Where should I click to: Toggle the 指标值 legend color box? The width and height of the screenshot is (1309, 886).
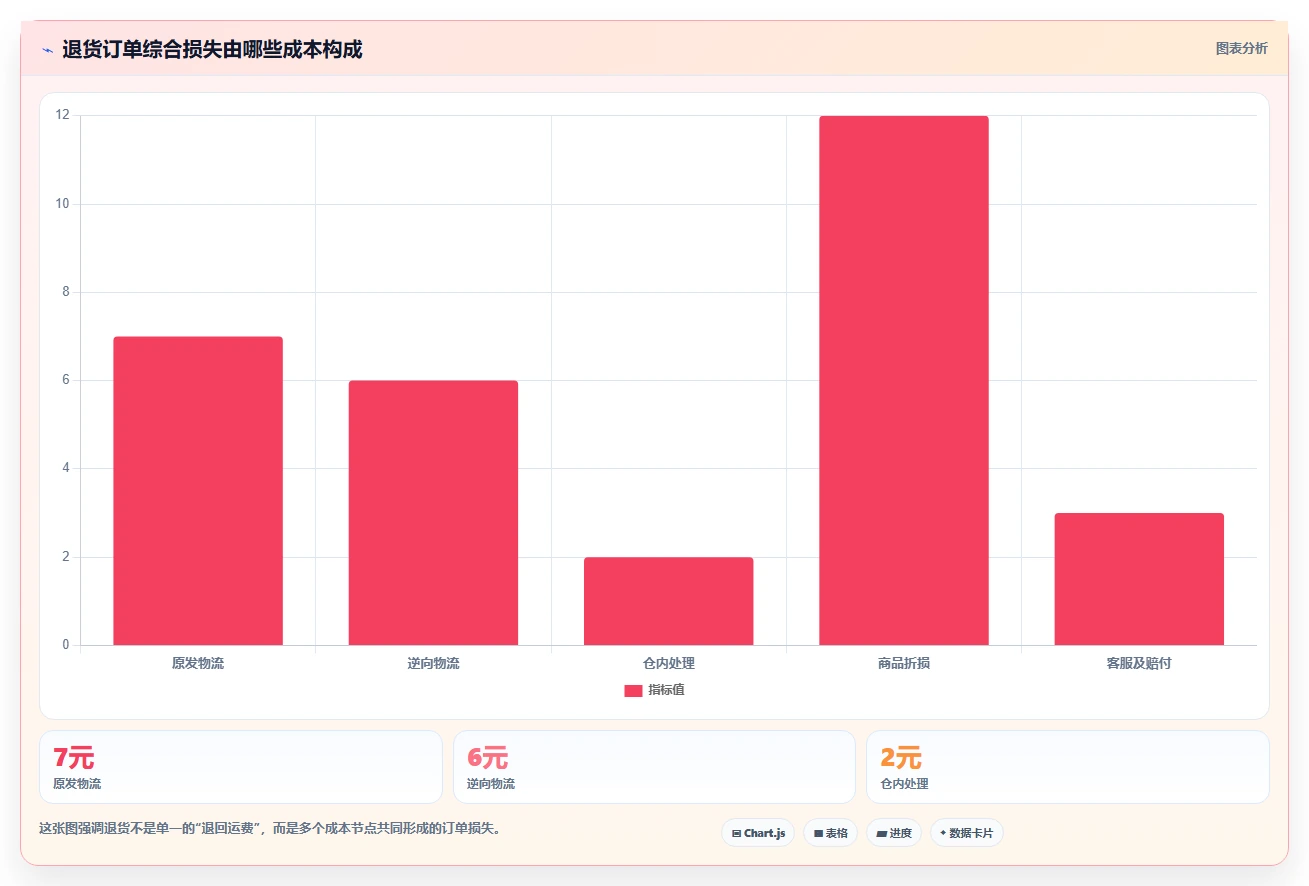[633, 690]
